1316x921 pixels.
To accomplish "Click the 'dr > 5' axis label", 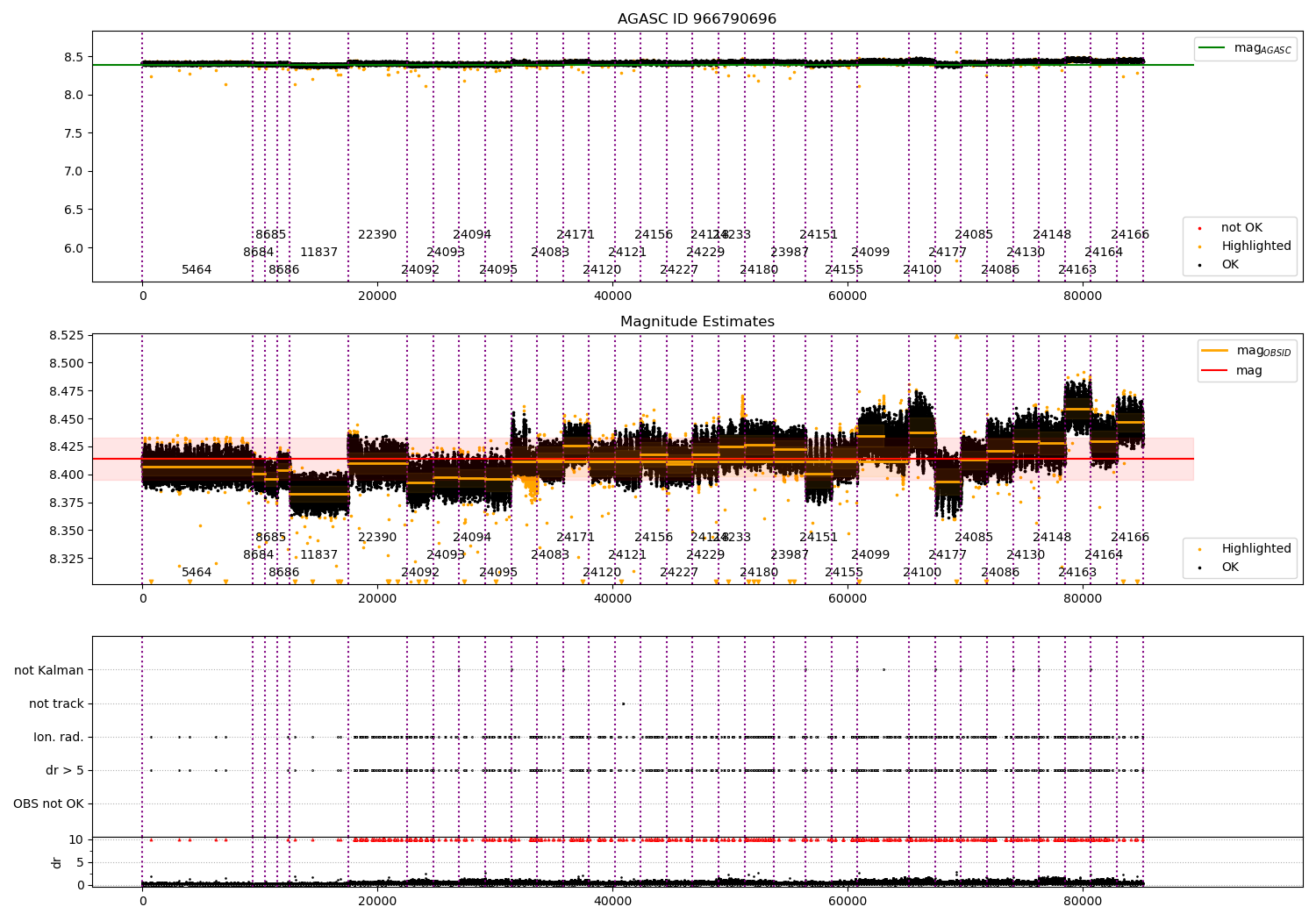I will (x=65, y=770).
